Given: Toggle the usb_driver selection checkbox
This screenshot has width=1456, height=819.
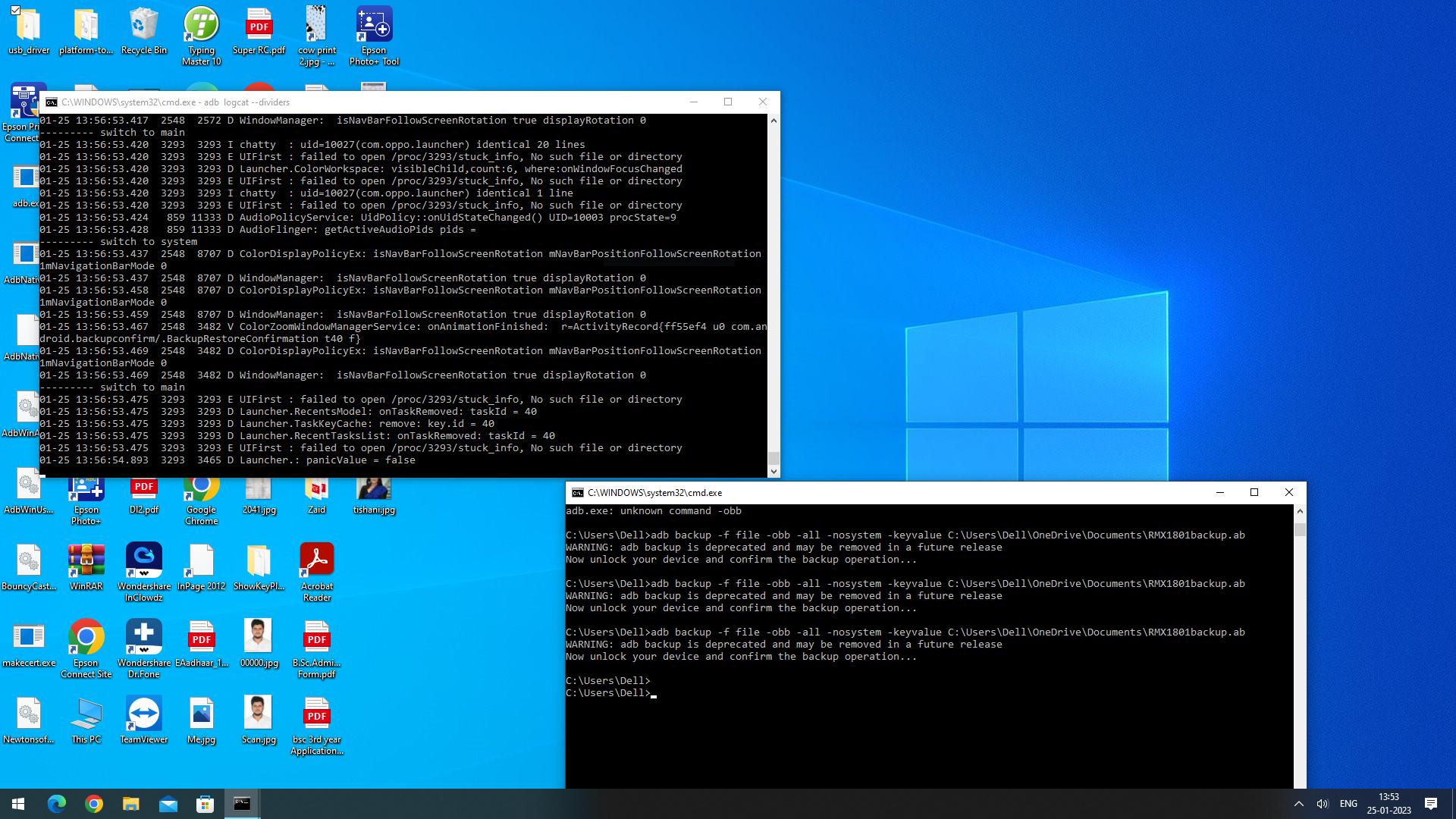Looking at the screenshot, I should pyautogui.click(x=15, y=10).
